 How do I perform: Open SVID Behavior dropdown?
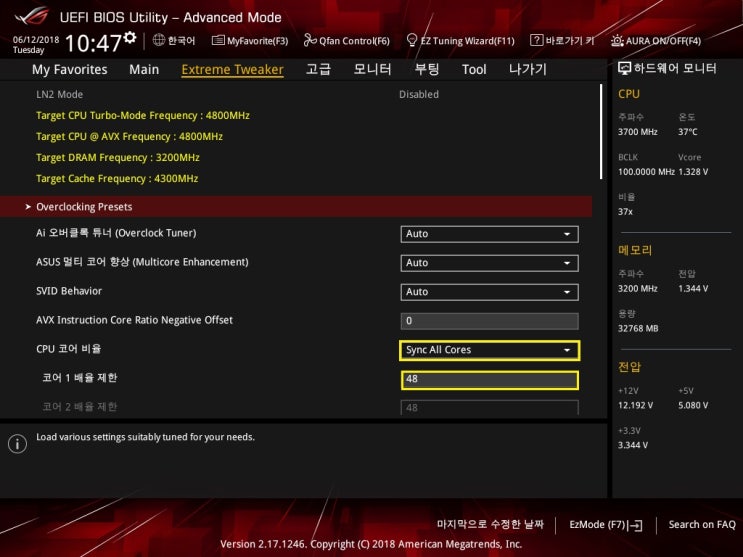(x=489, y=292)
